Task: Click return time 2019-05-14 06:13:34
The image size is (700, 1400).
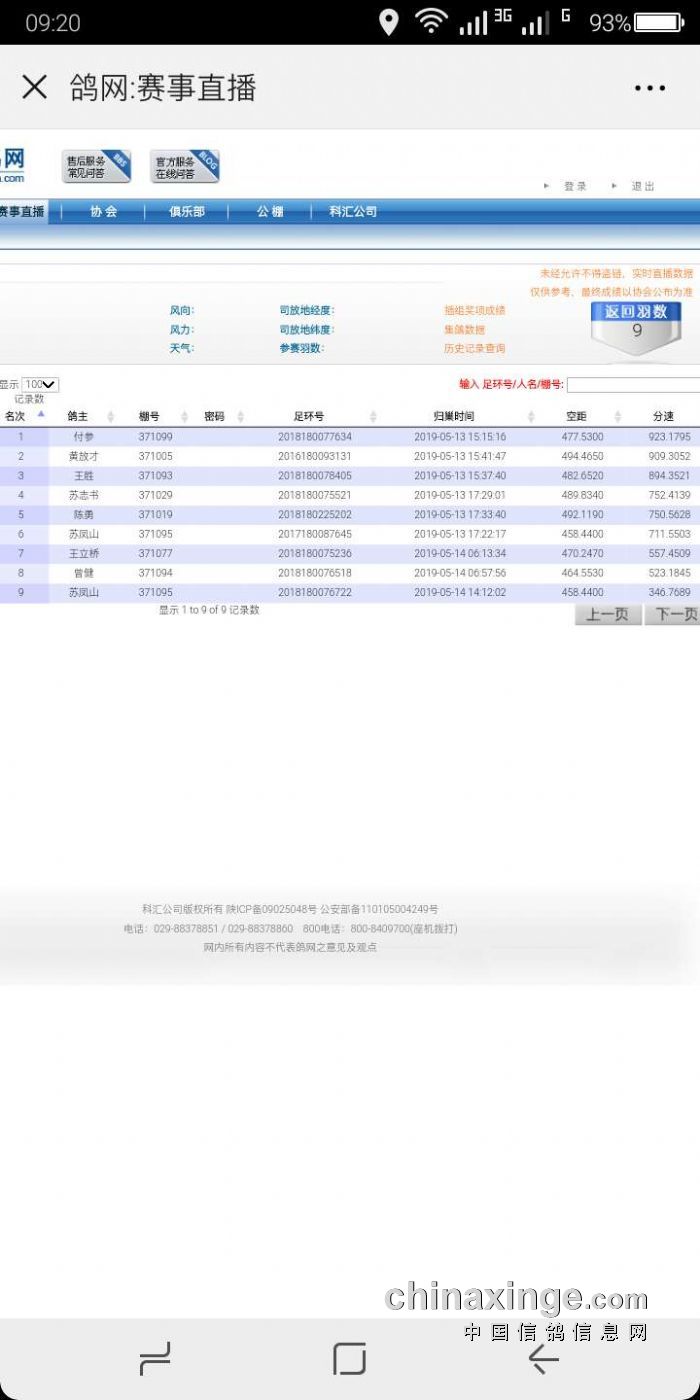Action: tap(460, 553)
